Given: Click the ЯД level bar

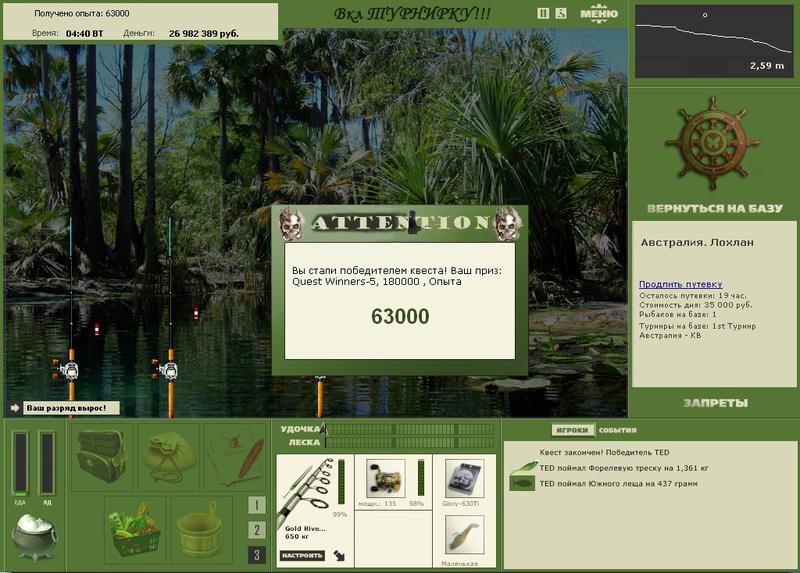Looking at the screenshot, I should coord(47,463).
